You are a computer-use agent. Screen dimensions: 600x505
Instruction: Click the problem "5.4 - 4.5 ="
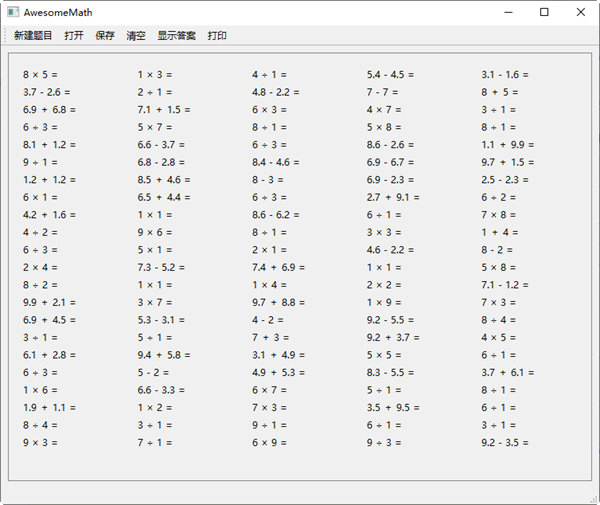point(390,75)
